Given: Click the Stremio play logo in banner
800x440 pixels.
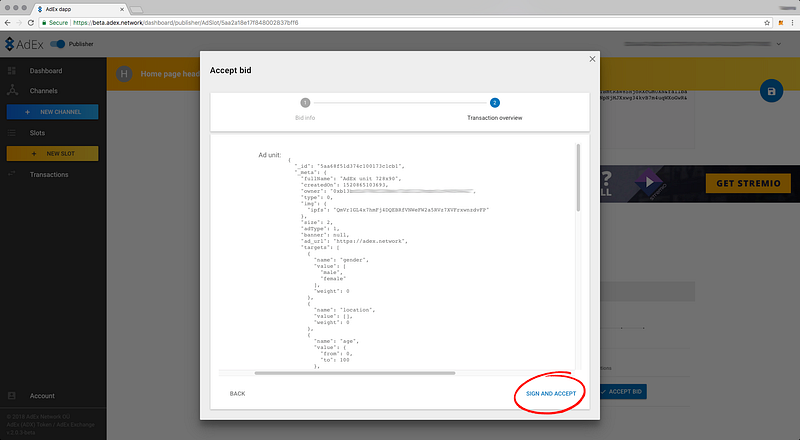Looking at the screenshot, I should pyautogui.click(x=648, y=182).
